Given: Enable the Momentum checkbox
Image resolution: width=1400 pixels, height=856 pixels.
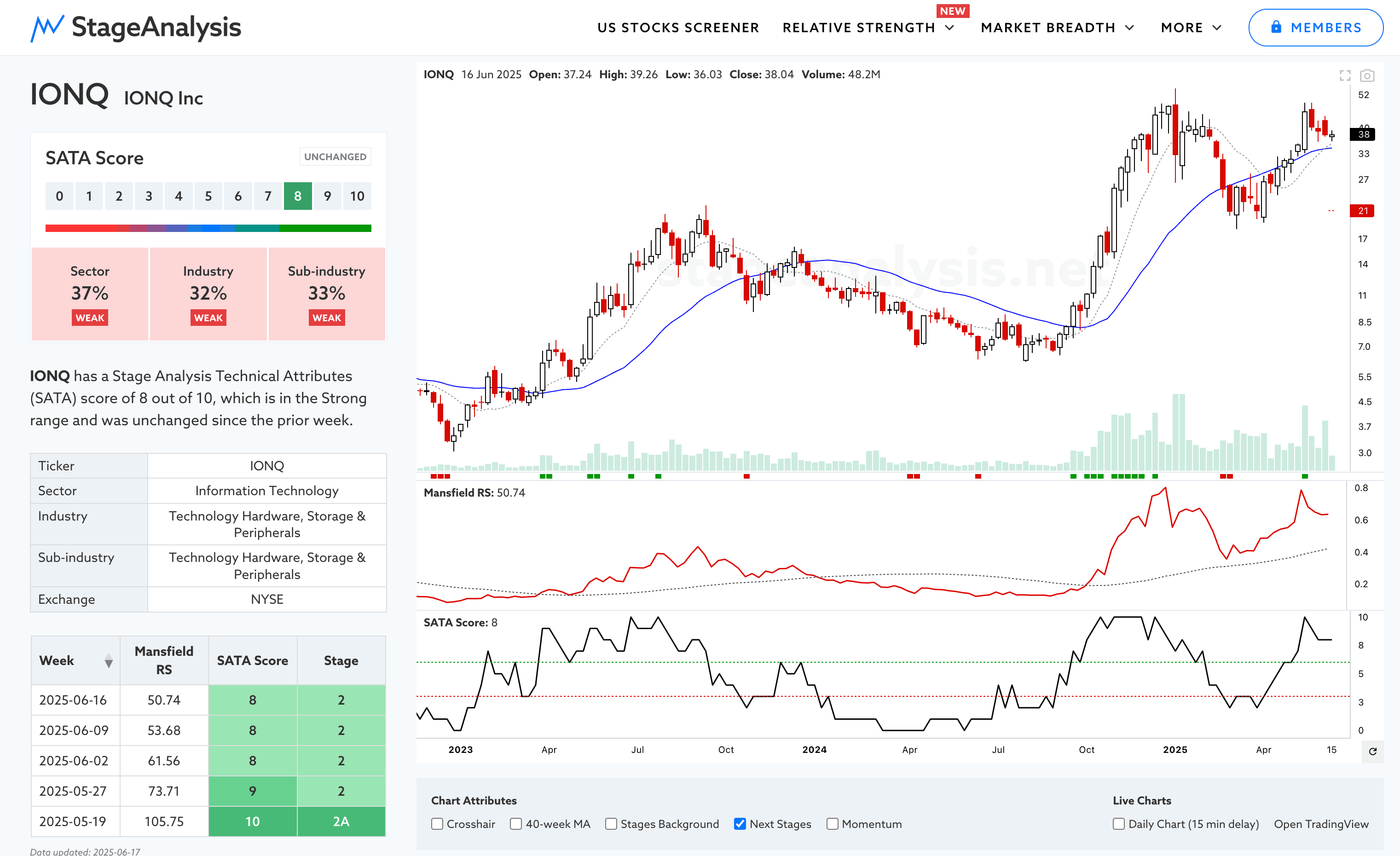Looking at the screenshot, I should coord(833,824).
